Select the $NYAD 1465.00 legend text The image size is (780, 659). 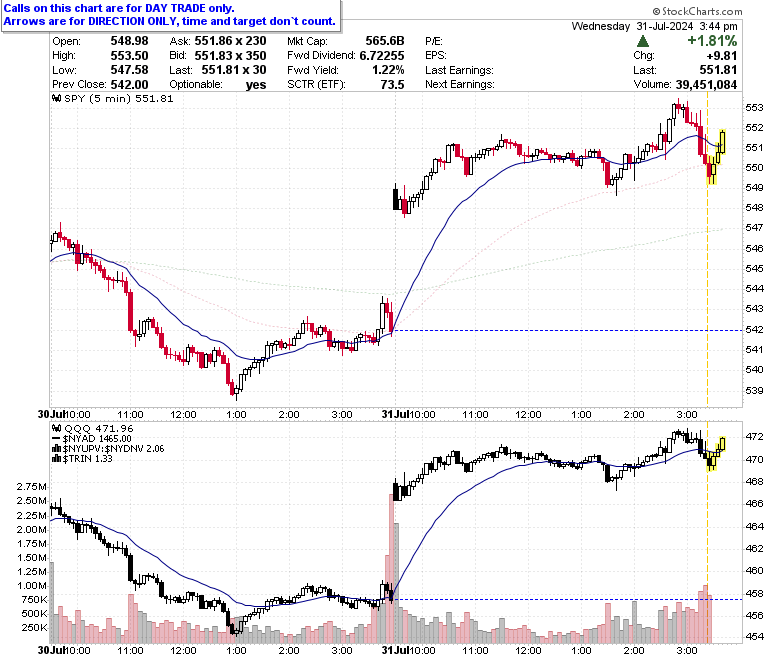pos(97,439)
